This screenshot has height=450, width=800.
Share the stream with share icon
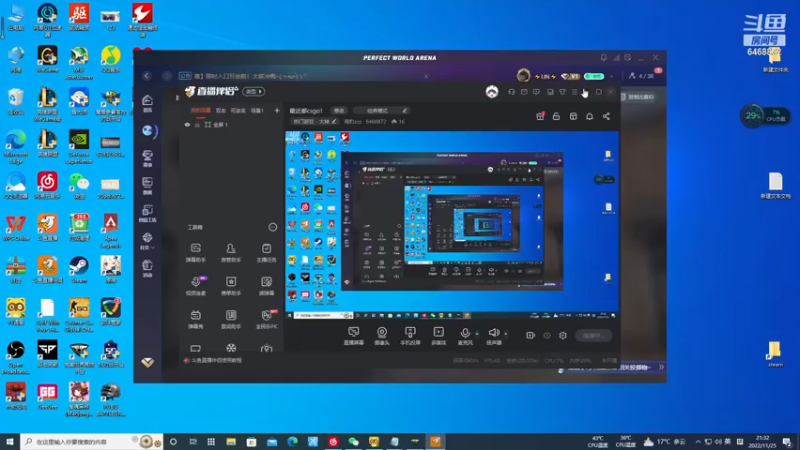click(606, 116)
